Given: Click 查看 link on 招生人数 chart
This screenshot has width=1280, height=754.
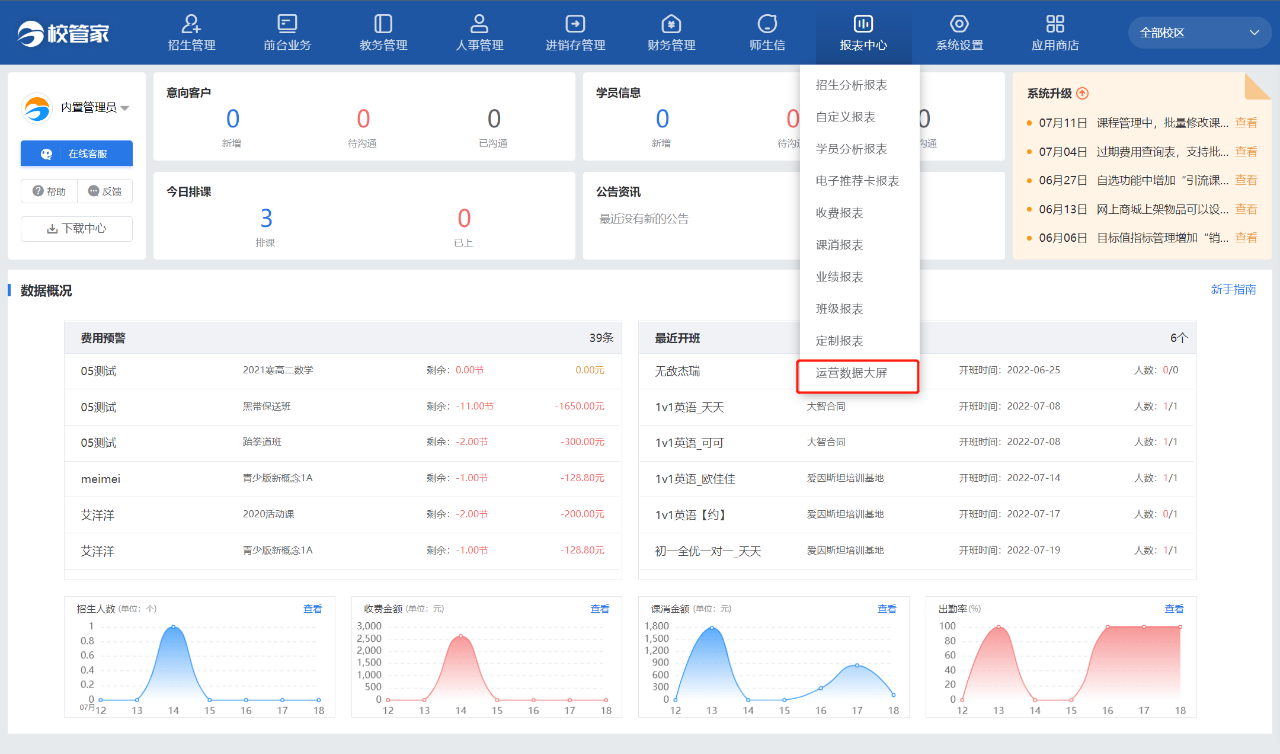Looking at the screenshot, I should pos(312,609).
